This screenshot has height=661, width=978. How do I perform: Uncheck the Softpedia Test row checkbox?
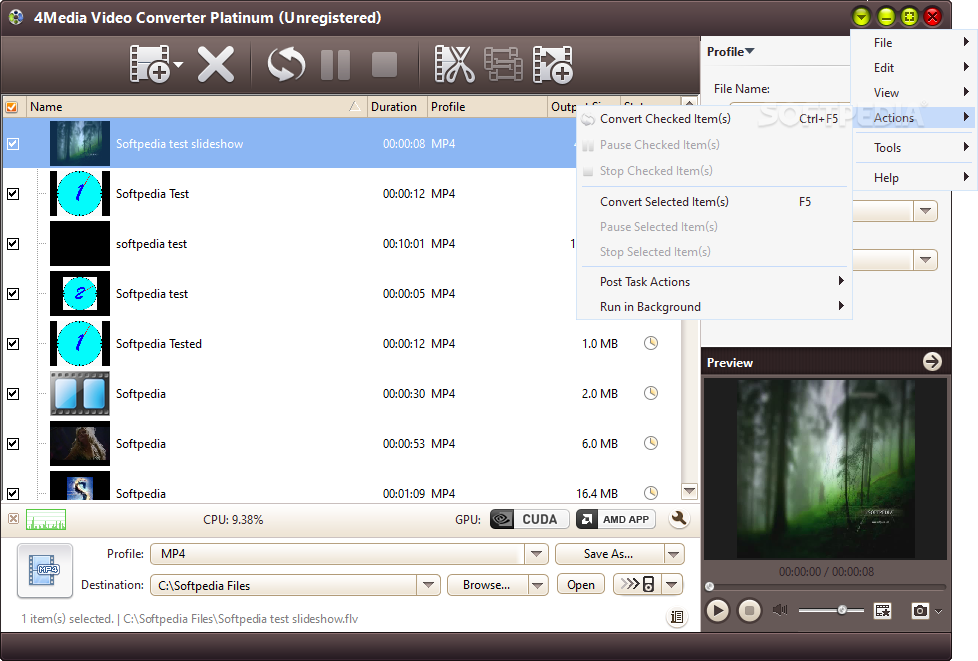13,194
